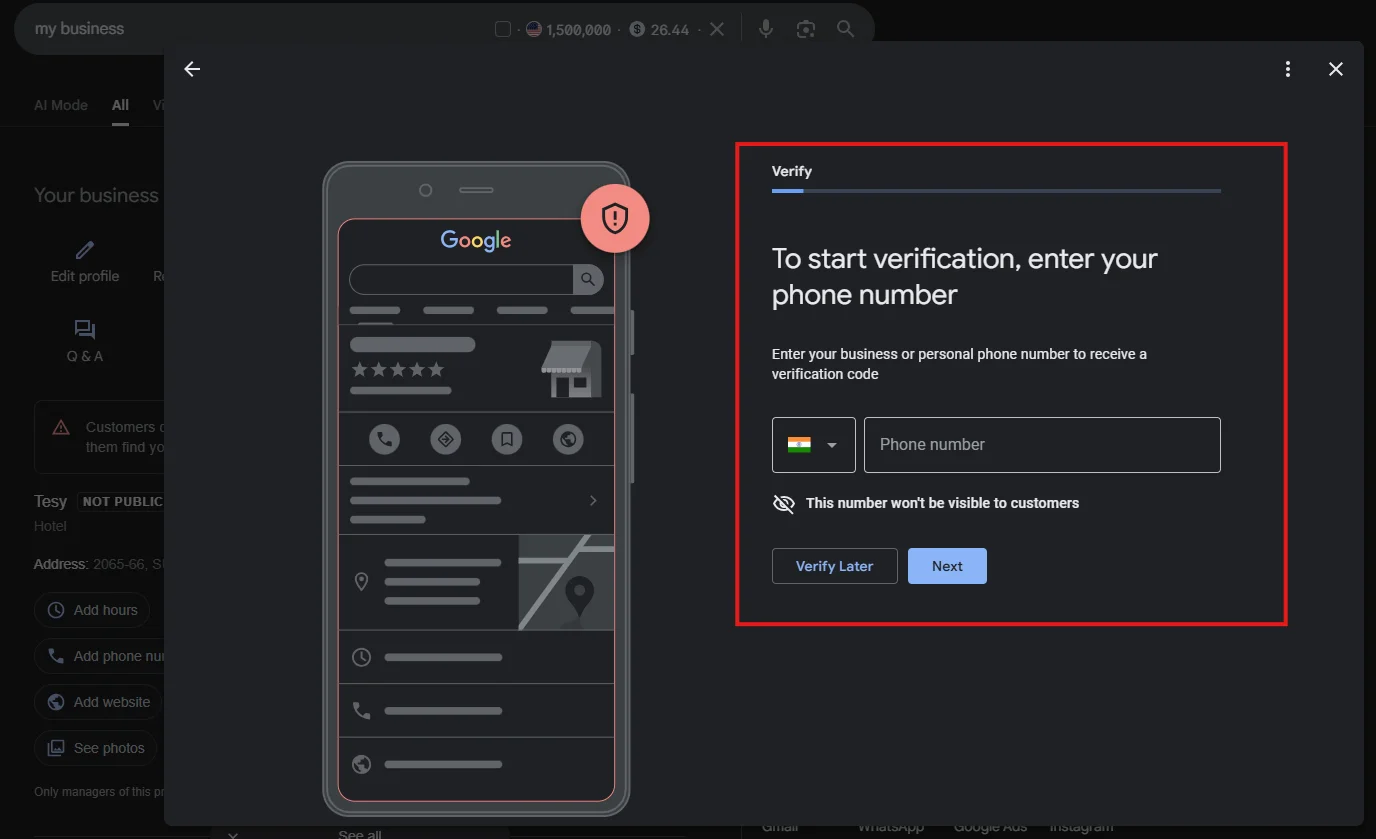Choose Verify Later

834,565
